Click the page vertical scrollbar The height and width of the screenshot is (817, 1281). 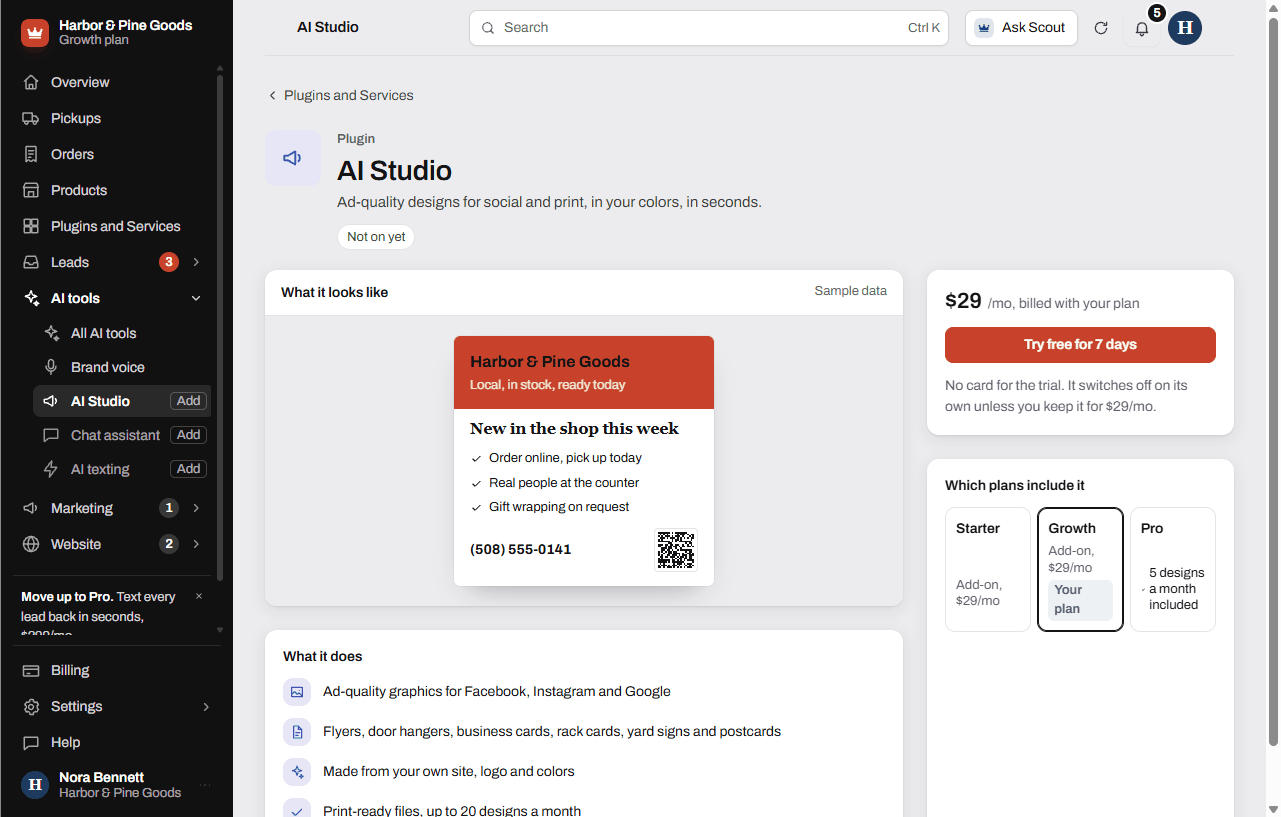[x=1273, y=380]
